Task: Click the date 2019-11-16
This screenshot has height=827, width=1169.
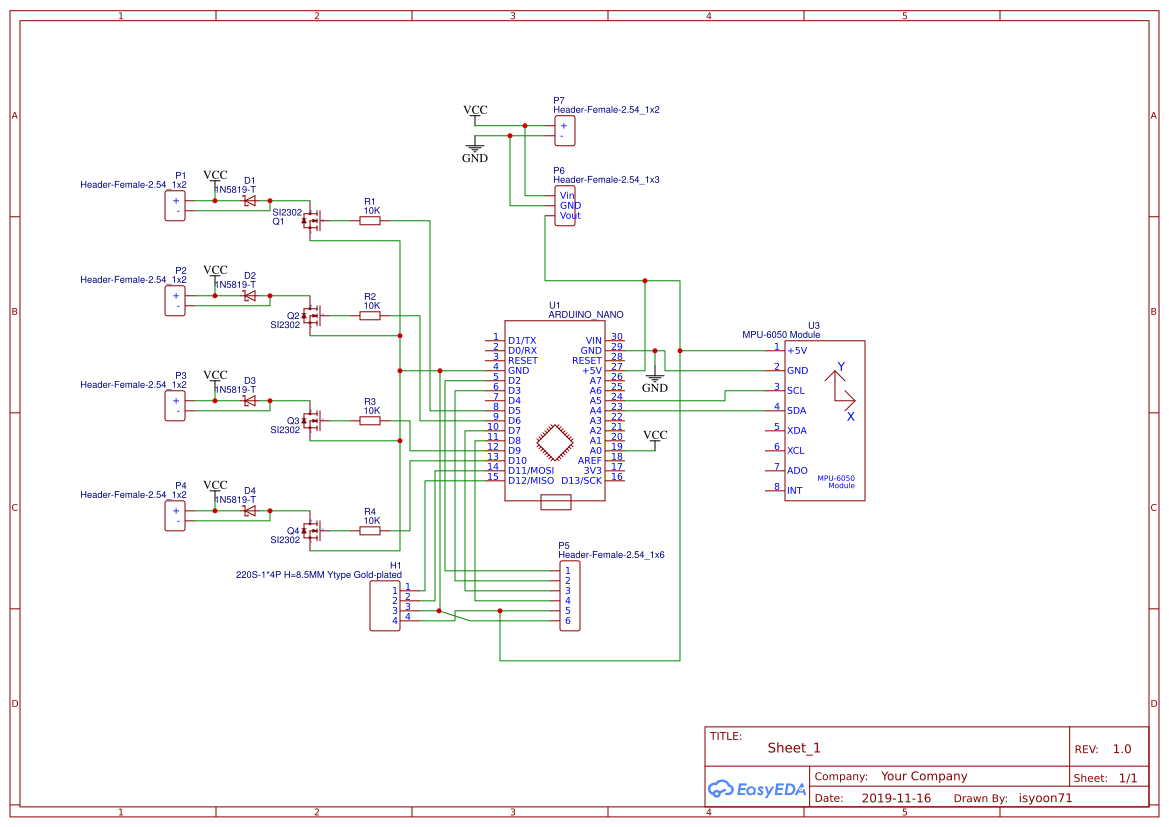Action: (x=896, y=798)
